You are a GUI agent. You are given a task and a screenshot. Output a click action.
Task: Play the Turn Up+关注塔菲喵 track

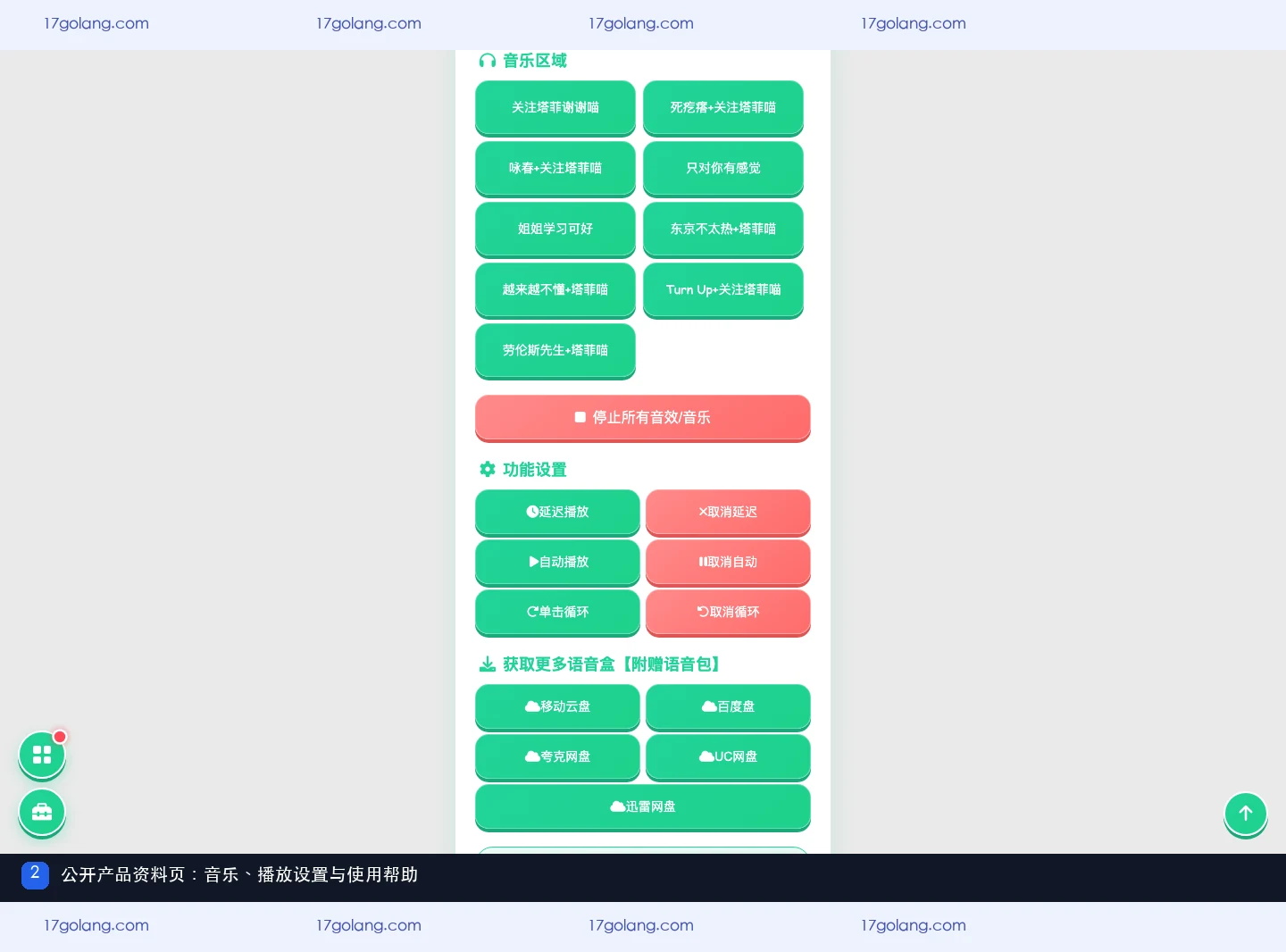(723, 289)
